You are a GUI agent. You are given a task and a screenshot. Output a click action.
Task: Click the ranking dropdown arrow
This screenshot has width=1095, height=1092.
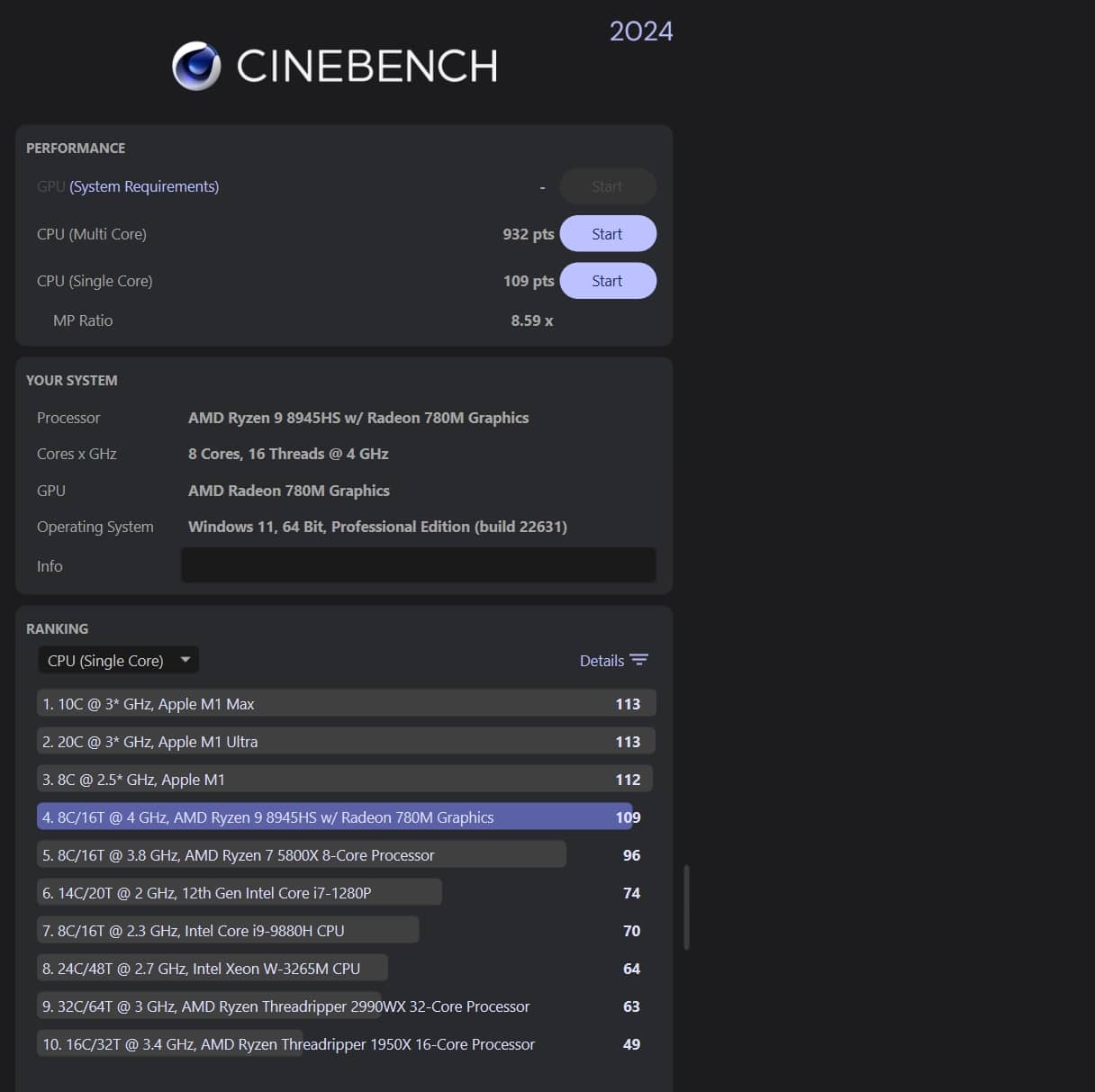(186, 660)
